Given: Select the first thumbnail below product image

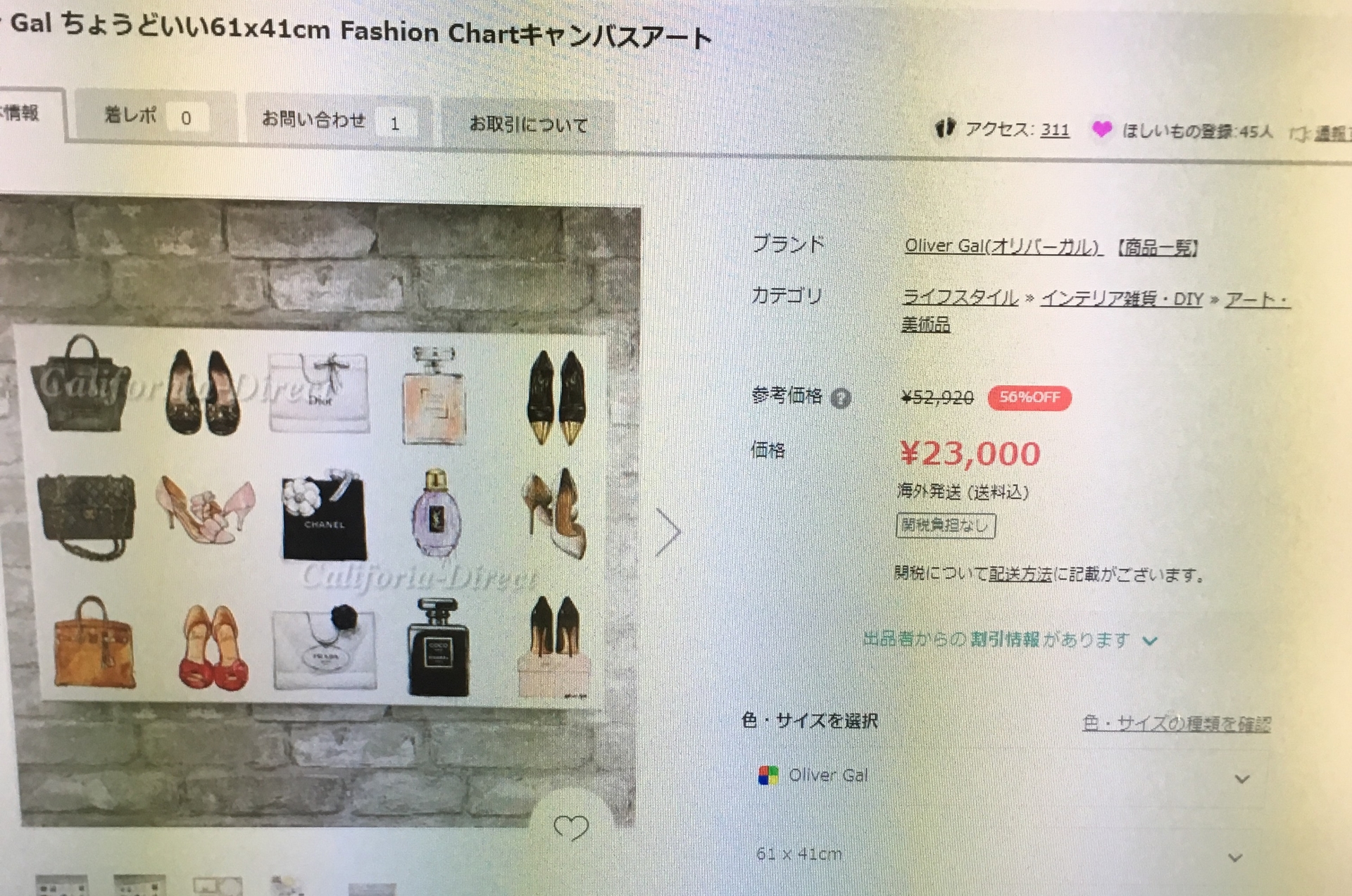Looking at the screenshot, I should click(x=62, y=885).
